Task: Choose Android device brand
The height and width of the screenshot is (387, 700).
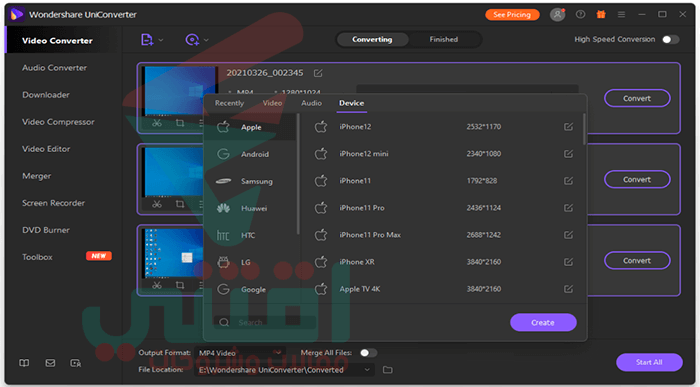Action: click(250, 154)
